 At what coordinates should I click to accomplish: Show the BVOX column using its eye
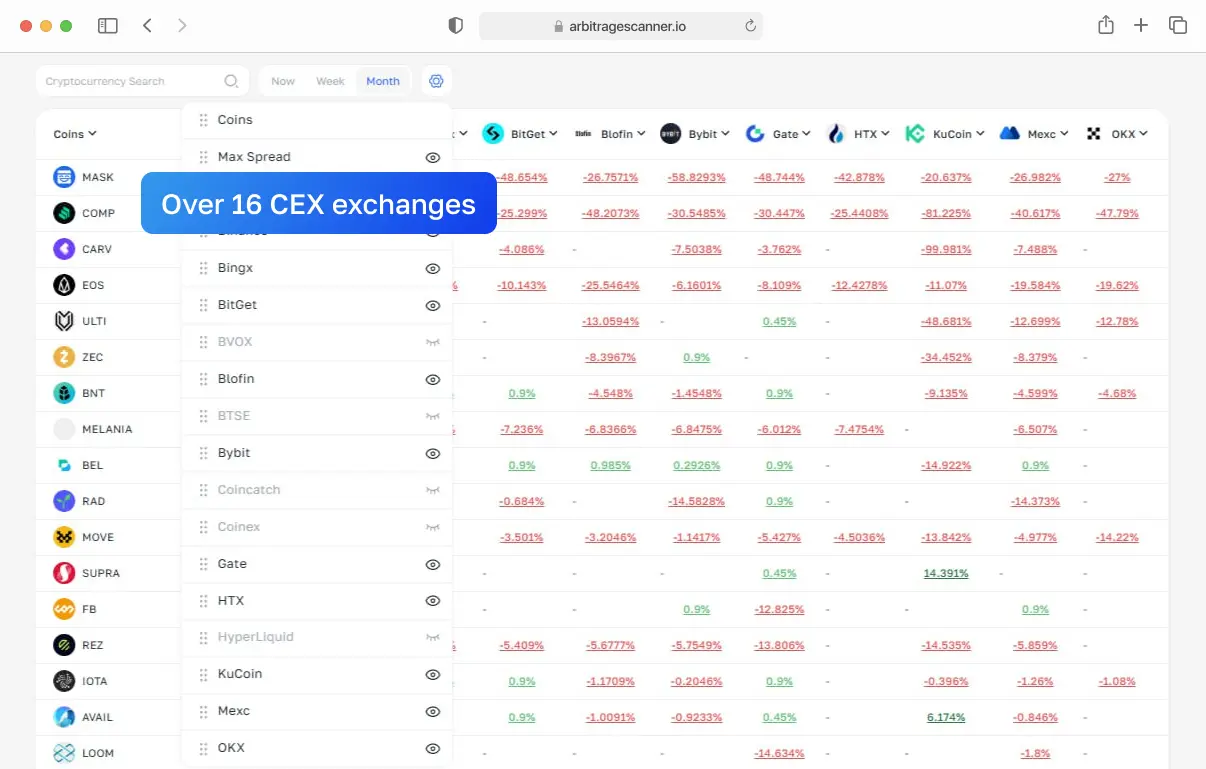tap(433, 342)
